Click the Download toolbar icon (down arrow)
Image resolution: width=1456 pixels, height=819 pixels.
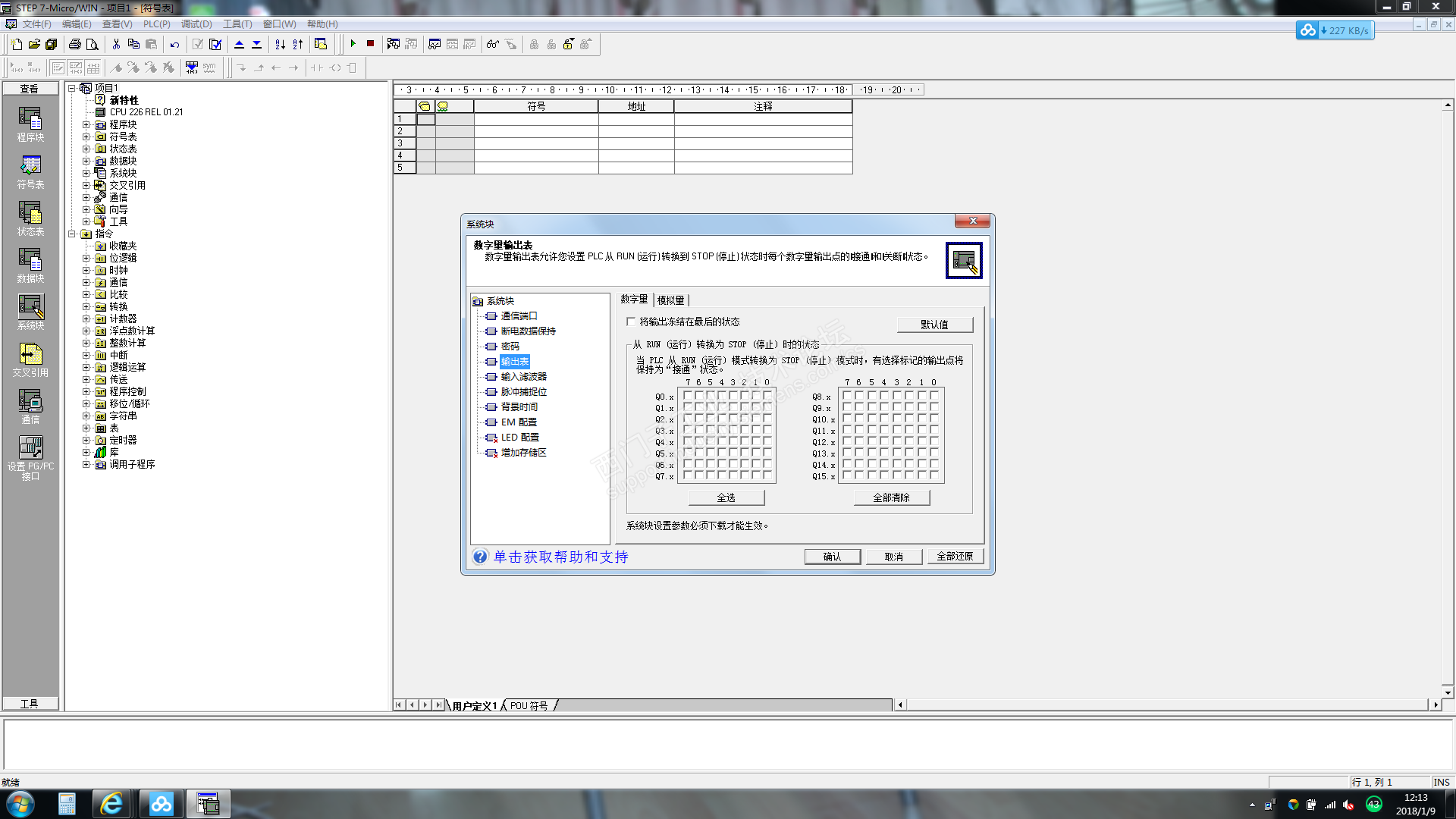(x=257, y=44)
